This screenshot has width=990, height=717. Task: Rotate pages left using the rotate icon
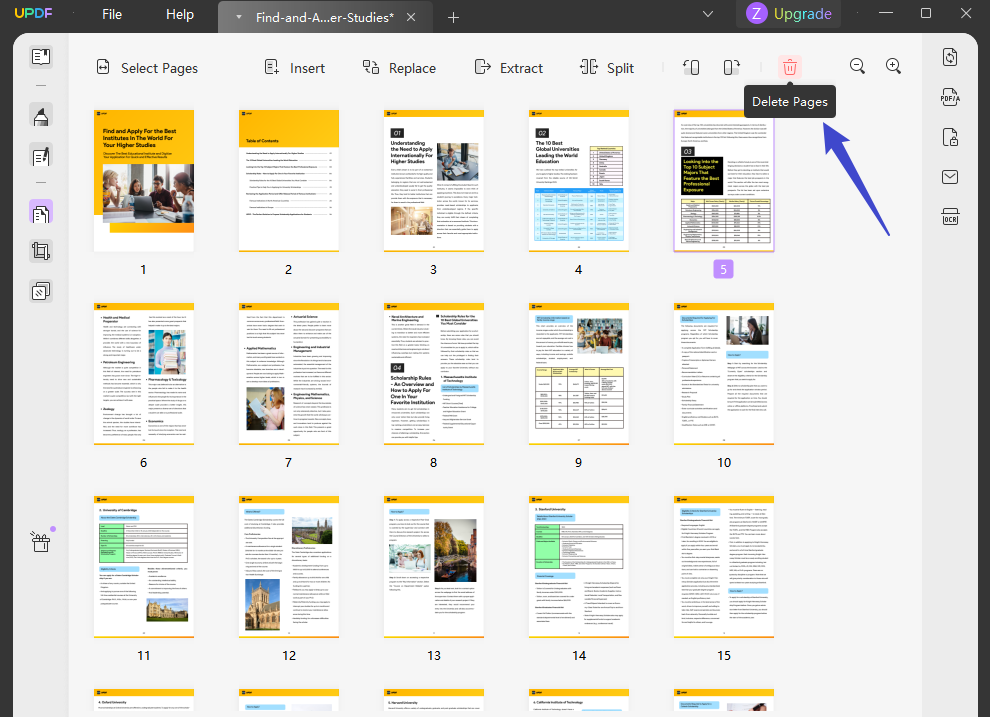pyautogui.click(x=691, y=66)
